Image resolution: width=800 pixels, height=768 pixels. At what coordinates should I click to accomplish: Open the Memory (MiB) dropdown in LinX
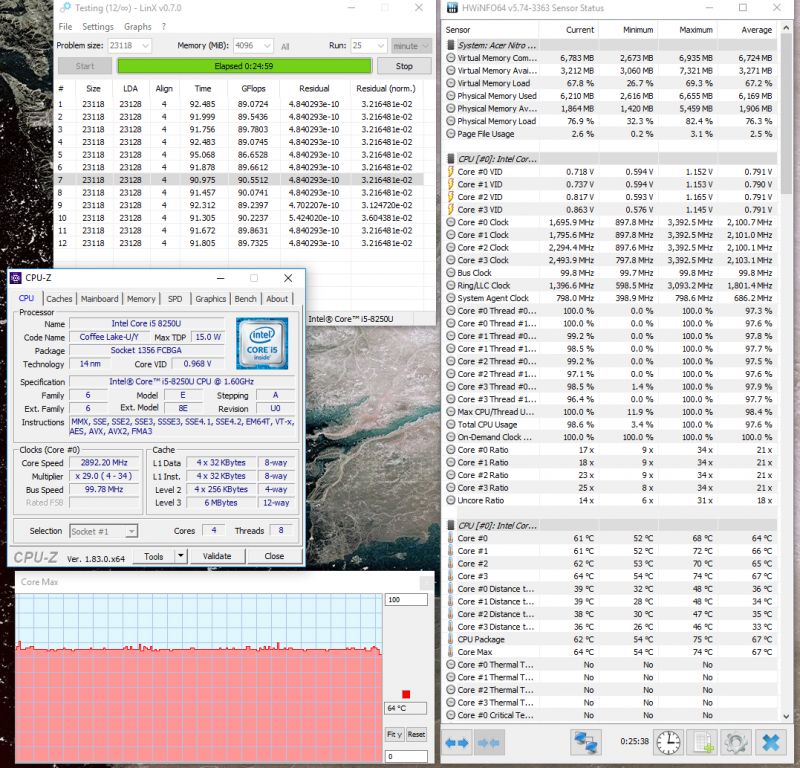coord(267,45)
